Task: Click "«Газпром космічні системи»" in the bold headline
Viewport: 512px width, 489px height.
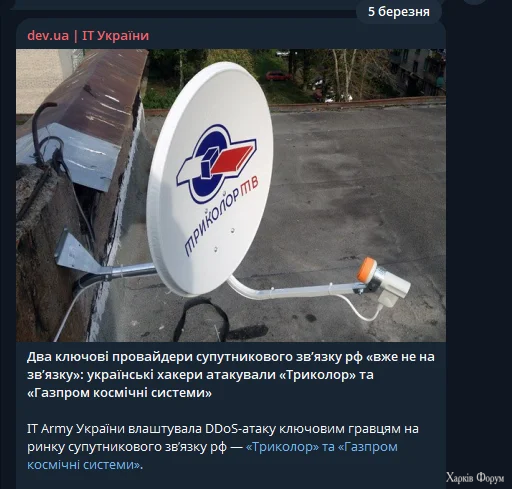Action: (119, 393)
